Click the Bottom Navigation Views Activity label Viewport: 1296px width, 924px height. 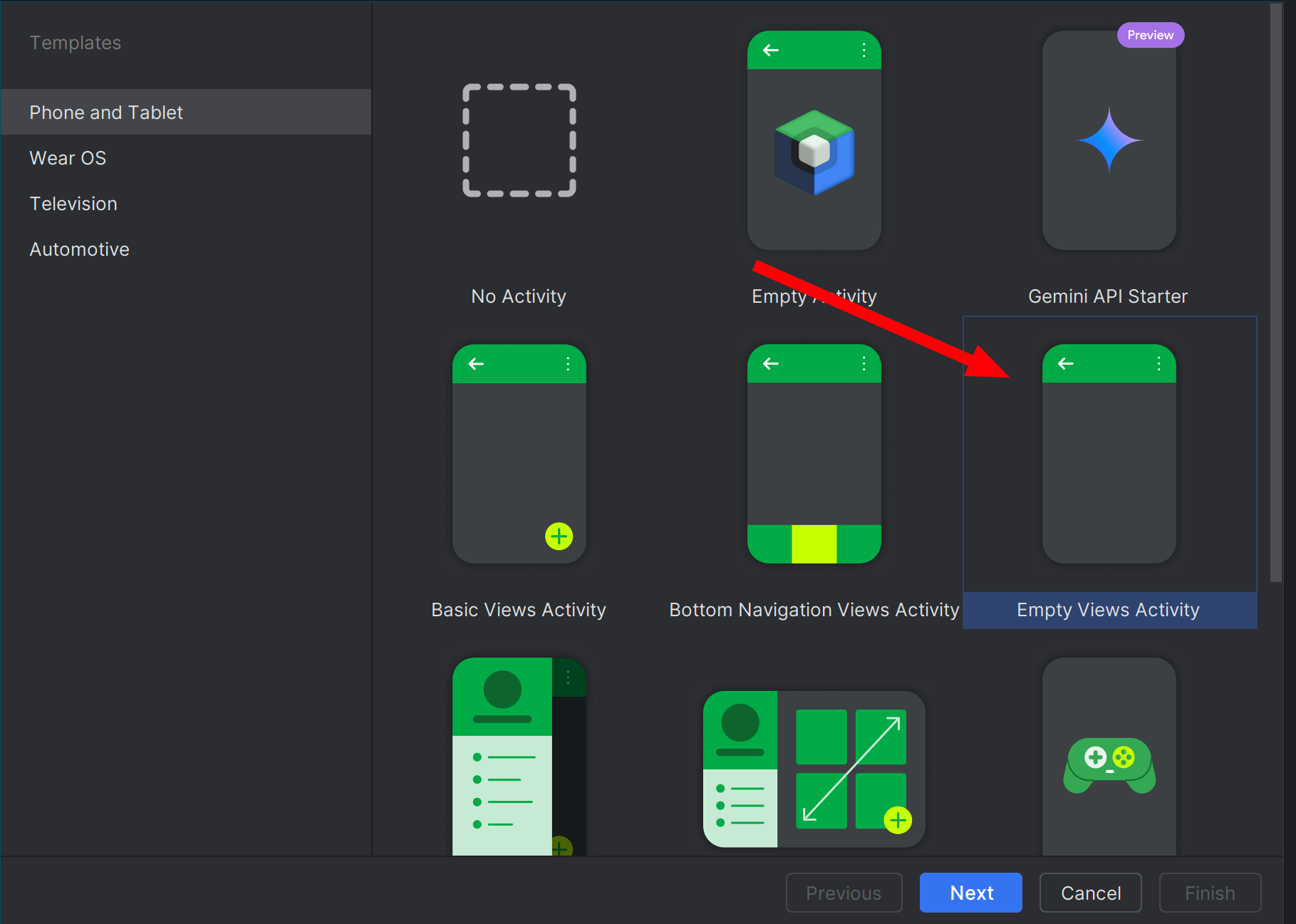pyautogui.click(x=814, y=610)
